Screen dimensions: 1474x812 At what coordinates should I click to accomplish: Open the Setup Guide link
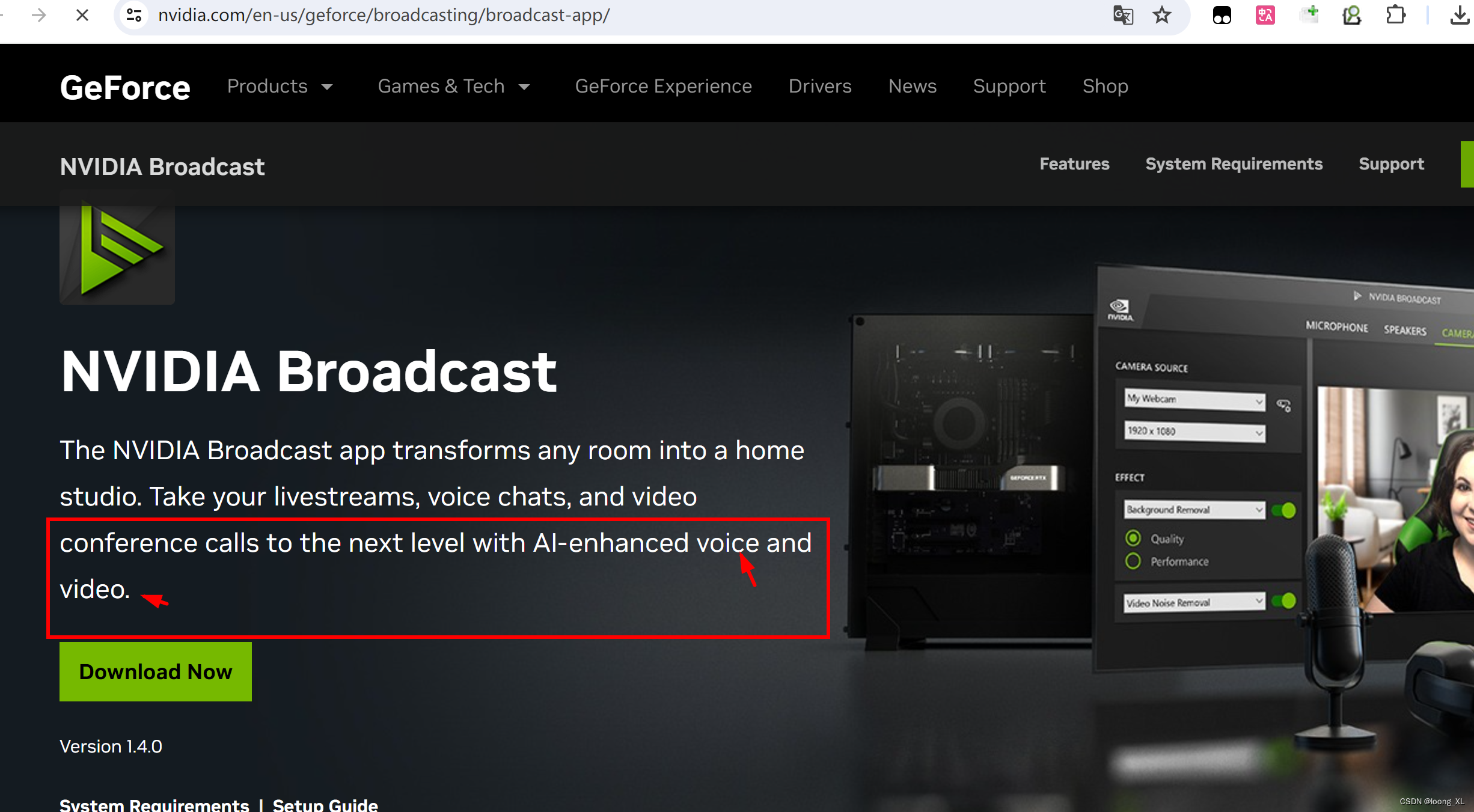point(325,805)
